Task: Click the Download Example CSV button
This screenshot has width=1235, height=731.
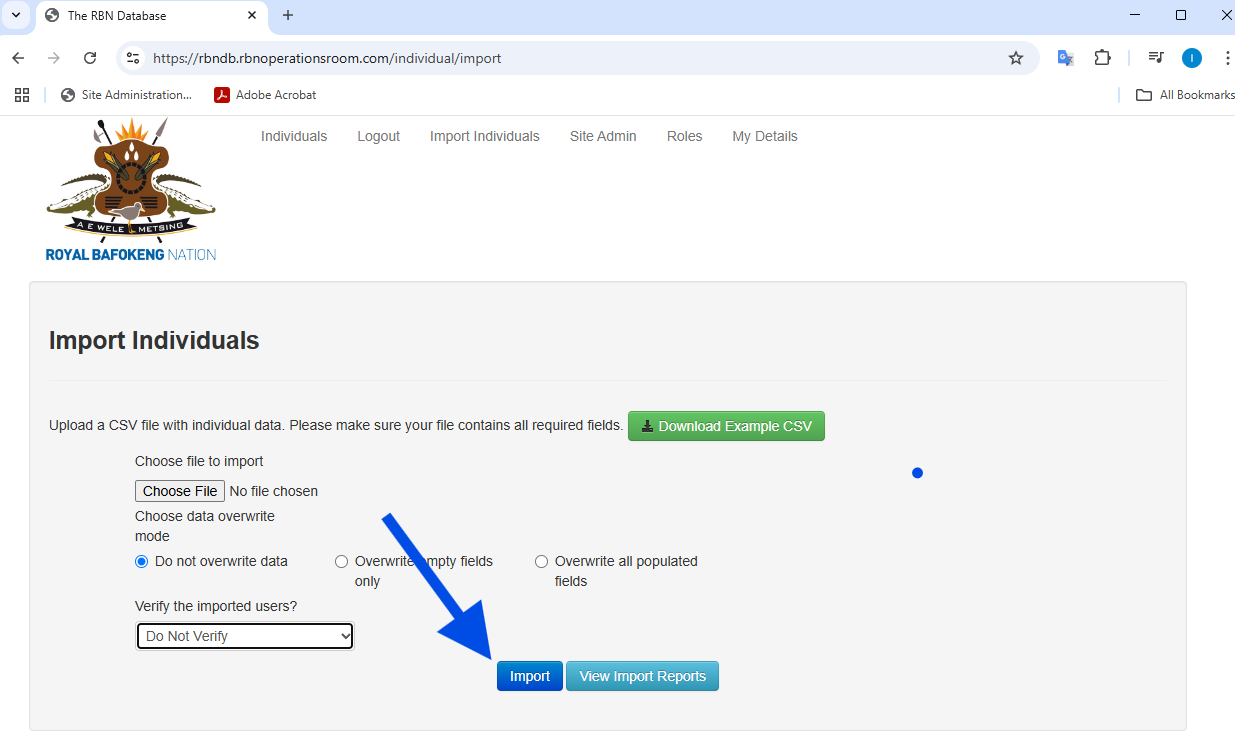Action: click(726, 426)
